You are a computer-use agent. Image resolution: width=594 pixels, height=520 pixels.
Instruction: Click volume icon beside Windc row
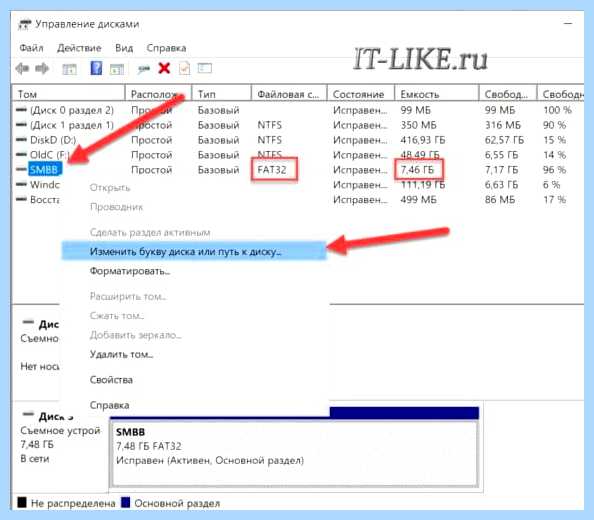(22, 184)
